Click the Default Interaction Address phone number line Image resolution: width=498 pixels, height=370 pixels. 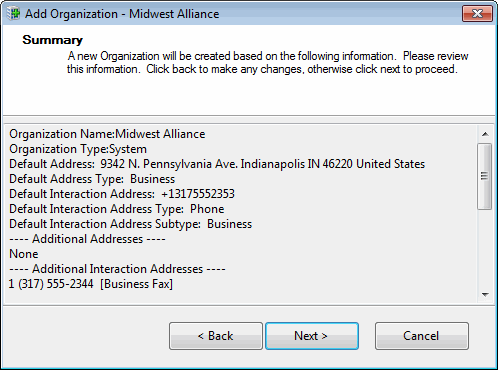[x=122, y=194]
